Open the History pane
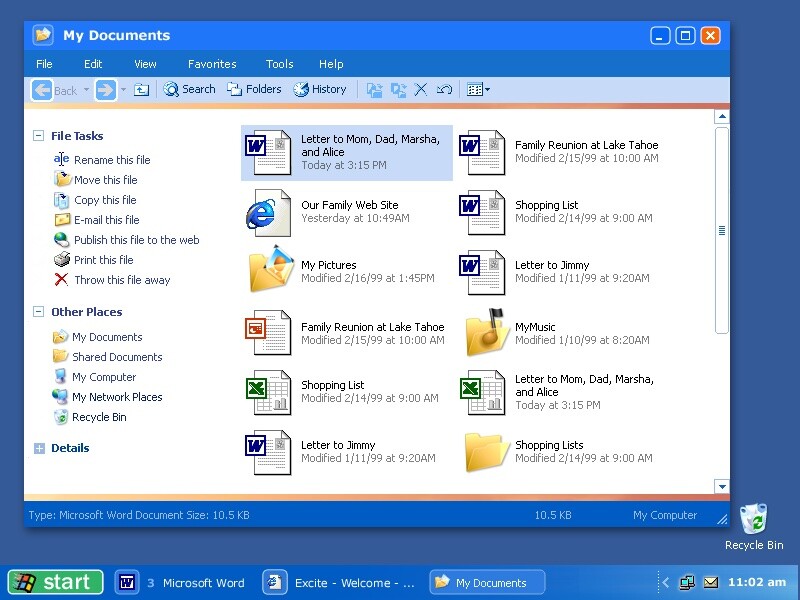800x600 pixels. click(x=320, y=89)
